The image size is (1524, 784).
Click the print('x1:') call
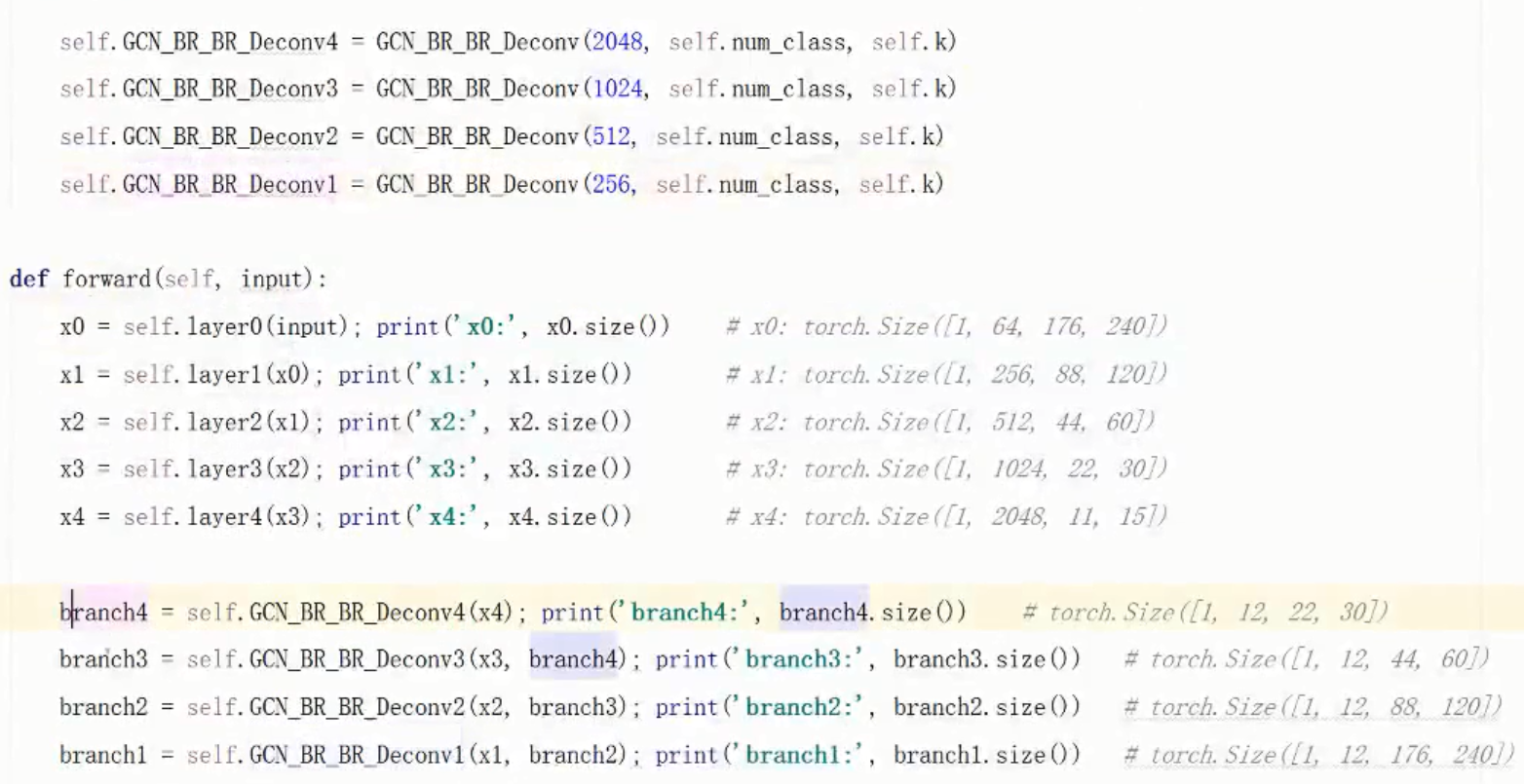[x=409, y=374]
